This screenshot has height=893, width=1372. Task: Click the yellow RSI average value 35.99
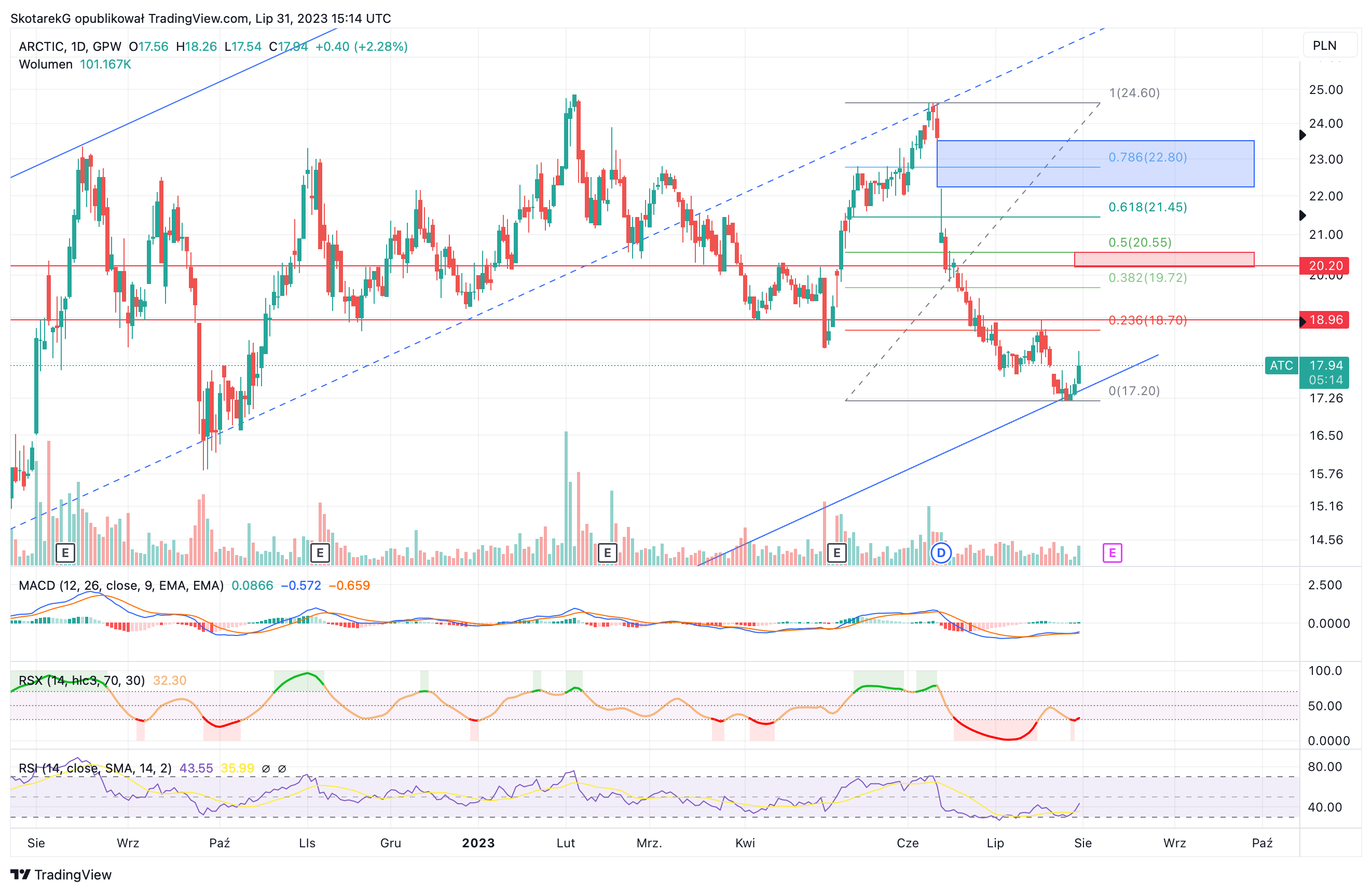pyautogui.click(x=238, y=768)
